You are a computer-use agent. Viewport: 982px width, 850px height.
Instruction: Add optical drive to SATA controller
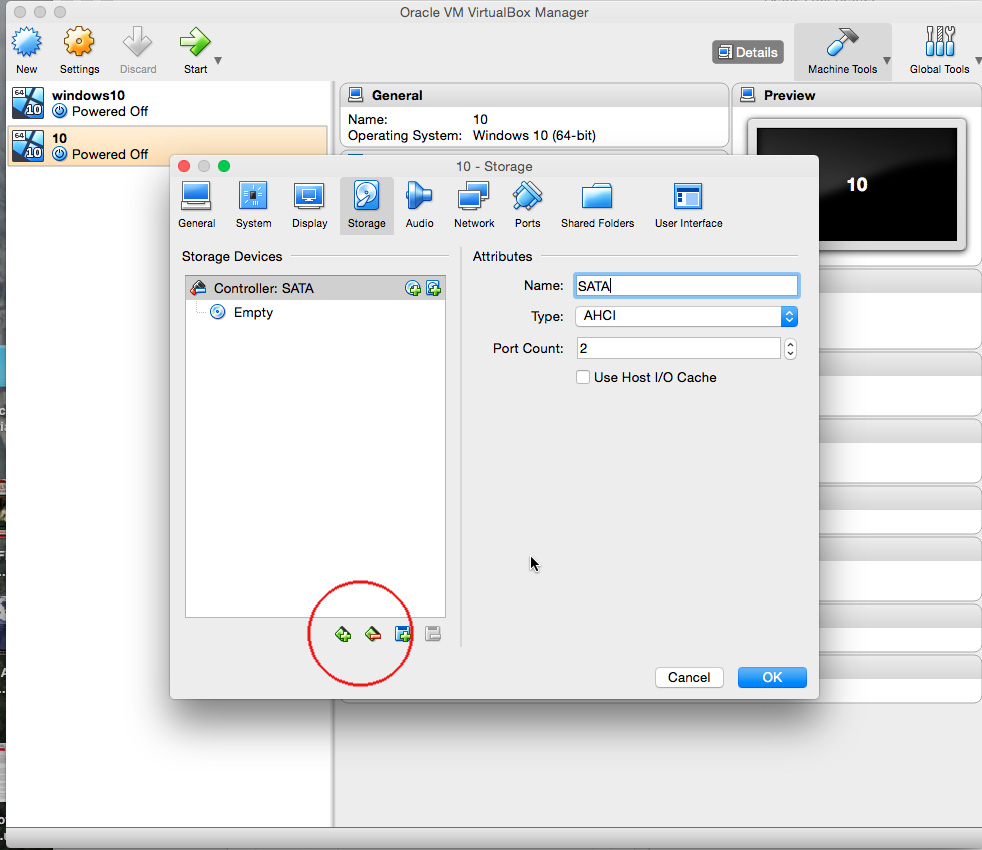(x=413, y=288)
